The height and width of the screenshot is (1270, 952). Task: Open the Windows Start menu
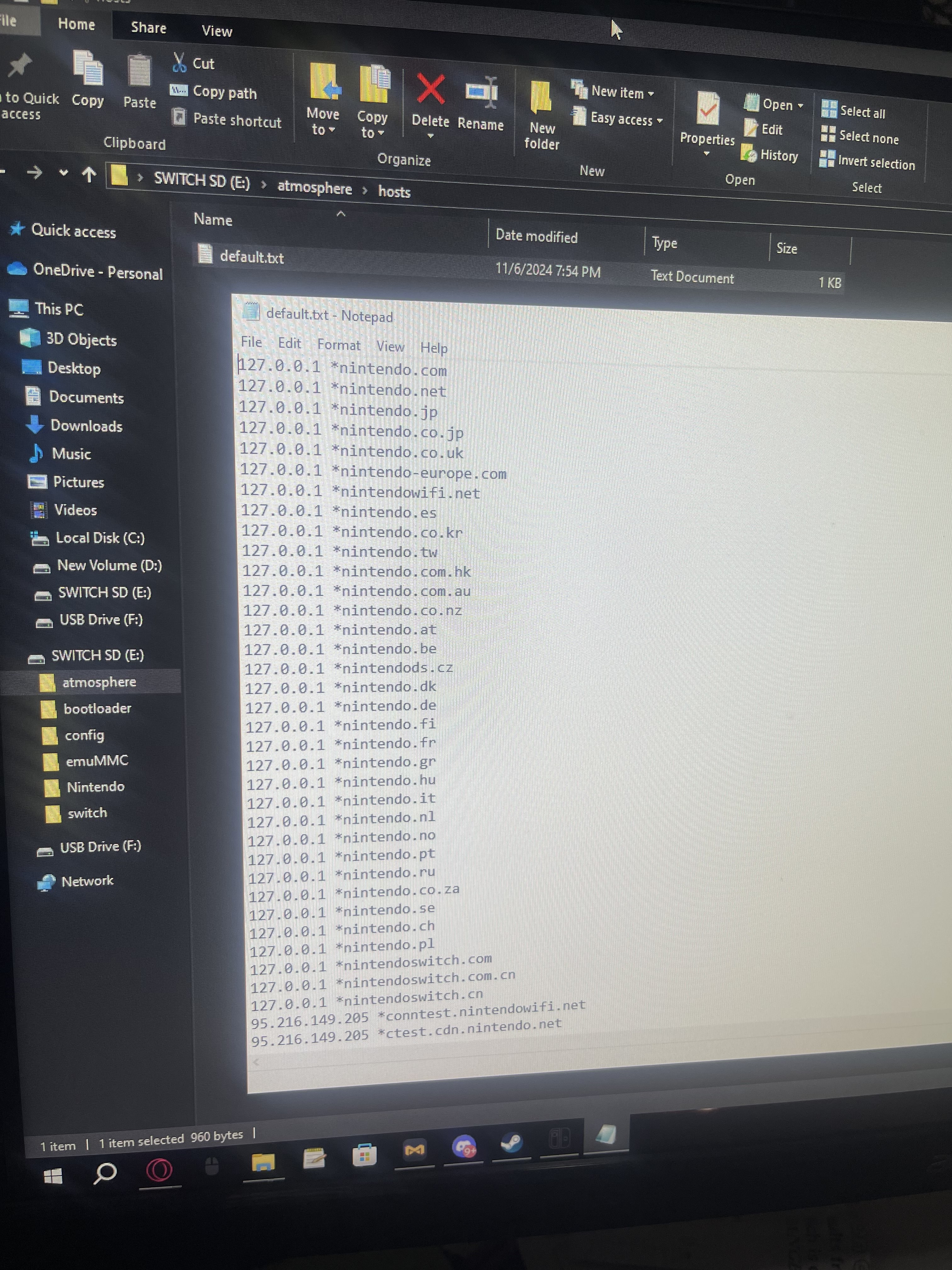coord(53,1176)
